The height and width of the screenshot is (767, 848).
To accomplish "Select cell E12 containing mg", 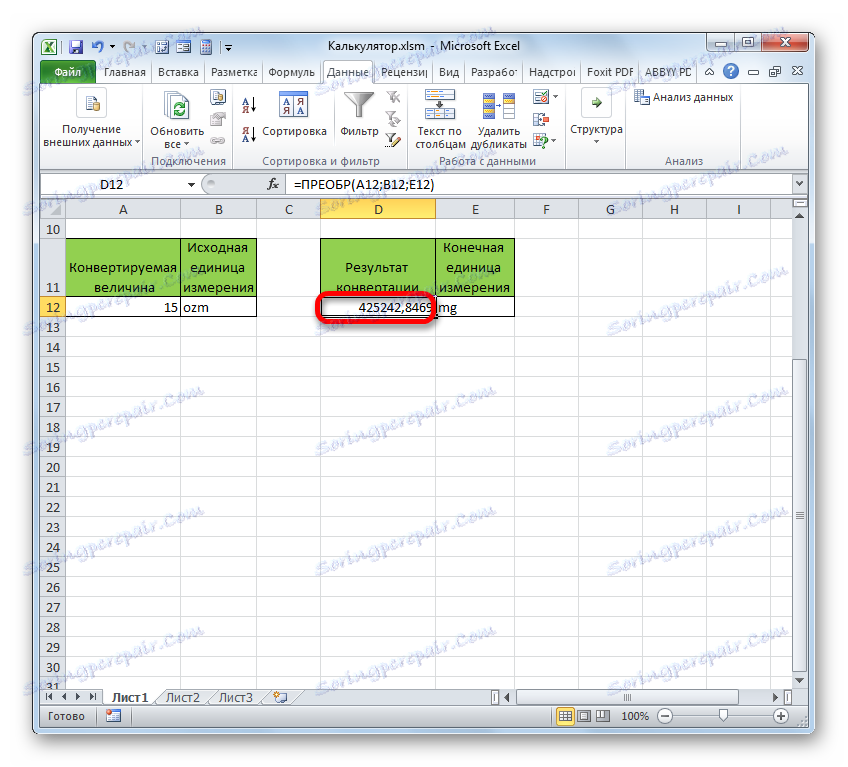I will pos(475,307).
